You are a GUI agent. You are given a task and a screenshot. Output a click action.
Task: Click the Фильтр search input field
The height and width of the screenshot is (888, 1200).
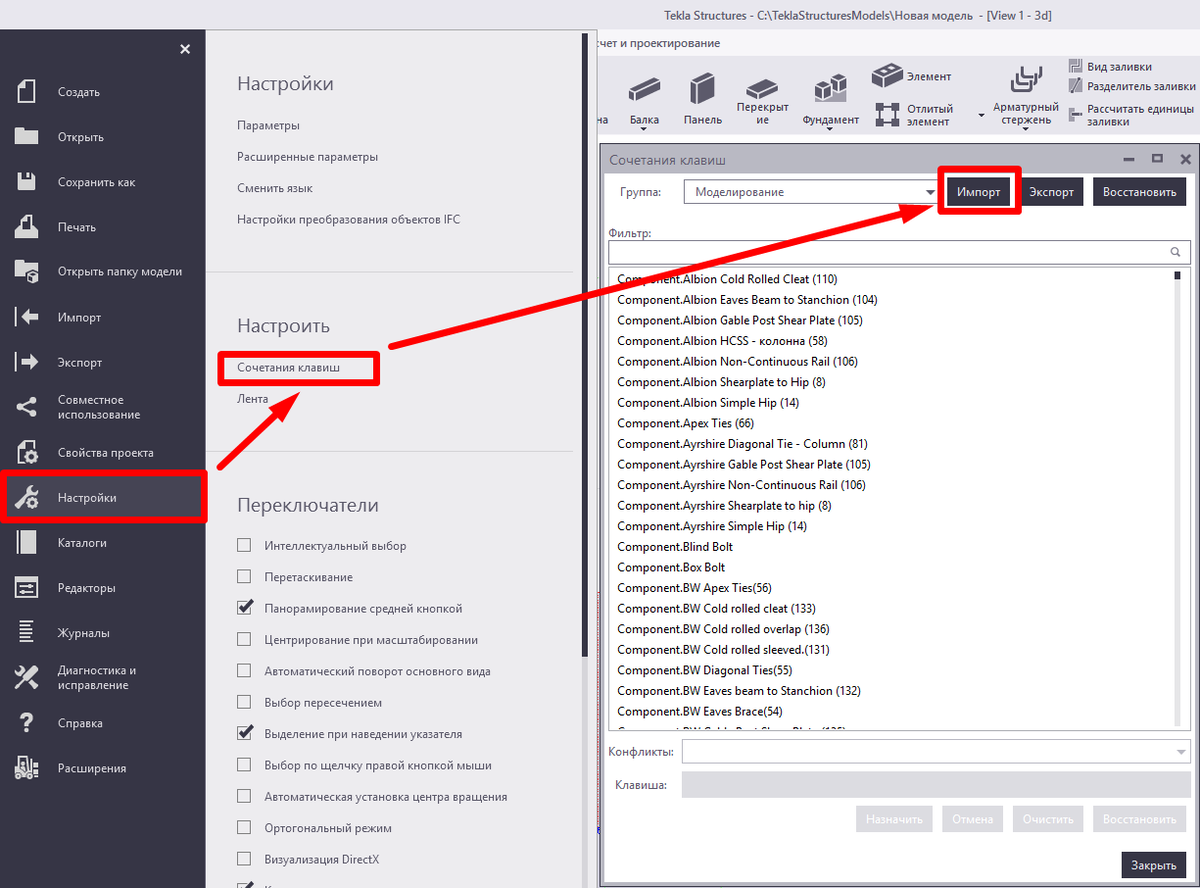899,252
